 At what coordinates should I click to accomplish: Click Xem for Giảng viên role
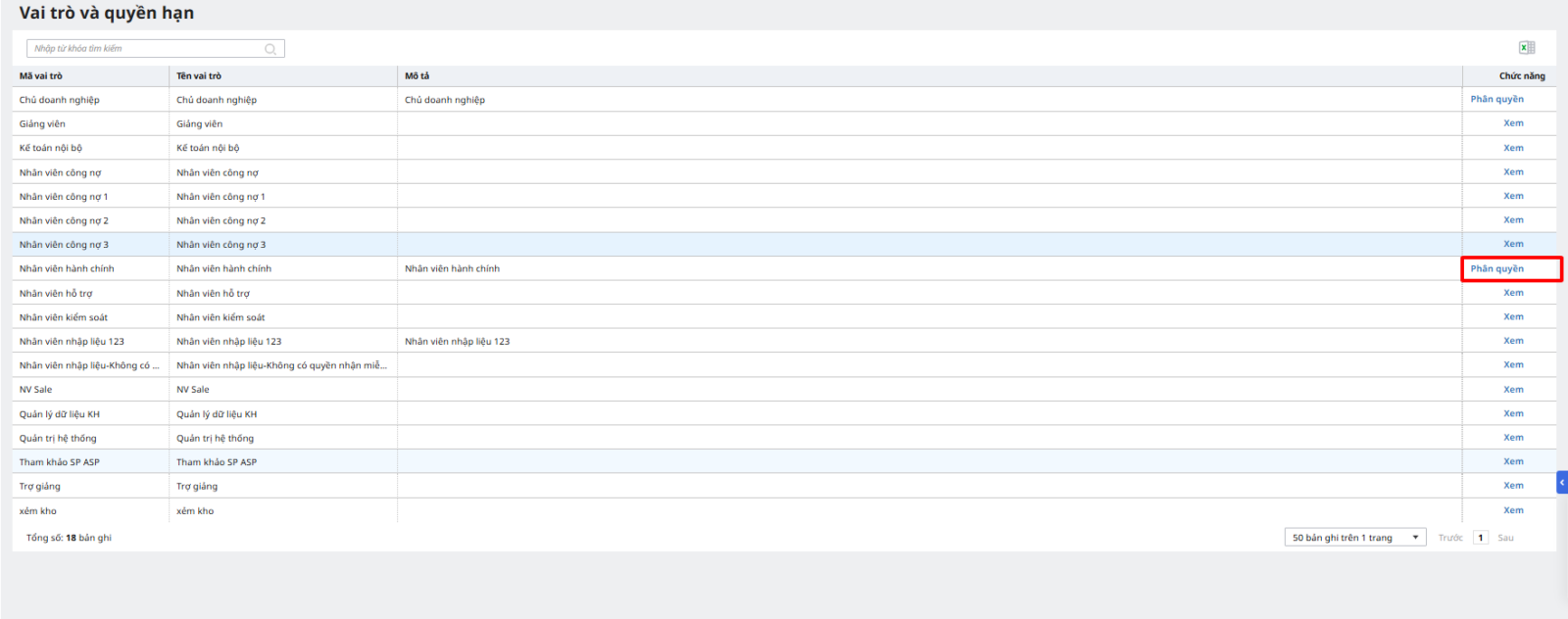(x=1513, y=123)
